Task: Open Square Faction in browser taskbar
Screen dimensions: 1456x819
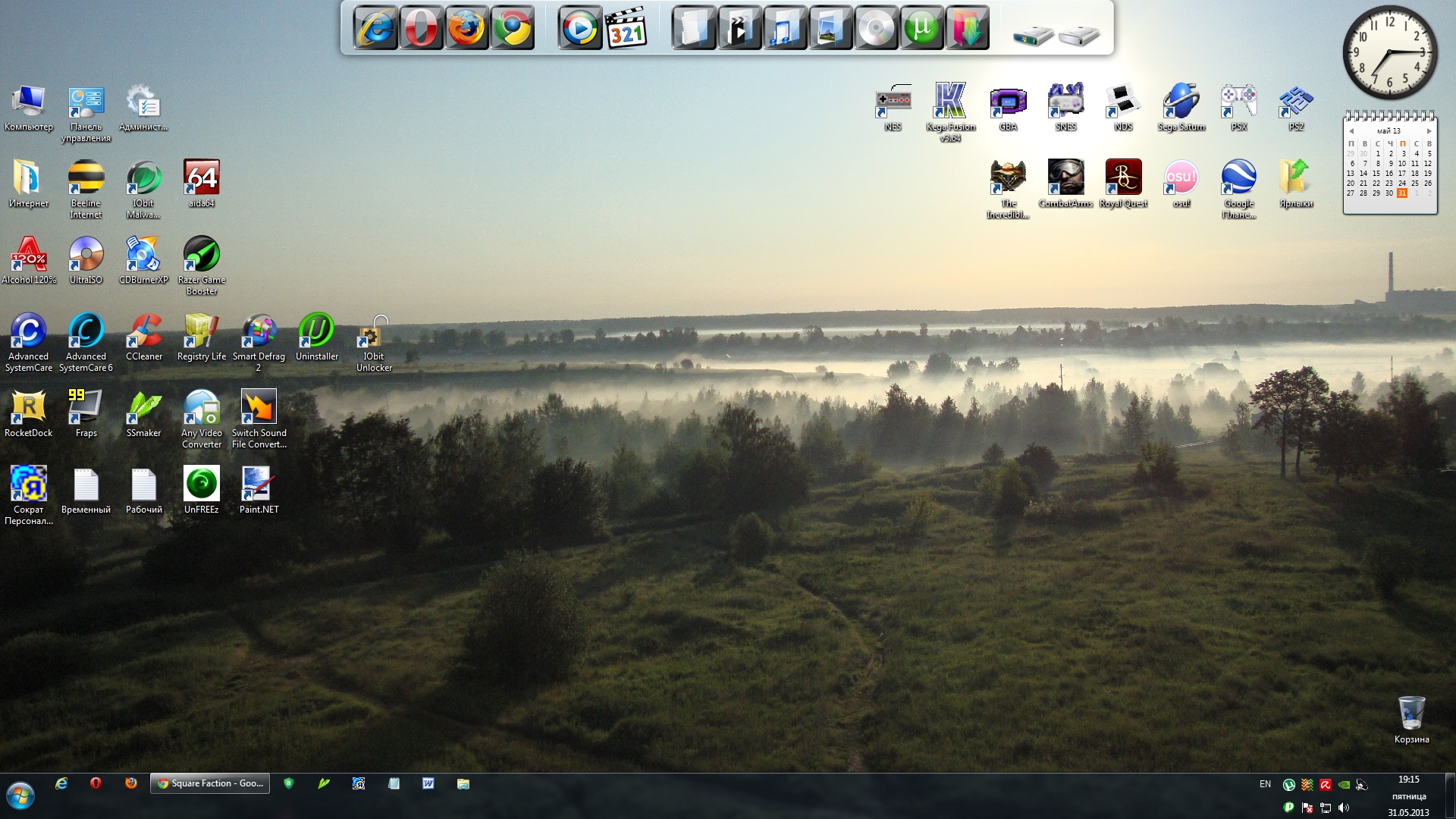Action: pyautogui.click(x=209, y=783)
